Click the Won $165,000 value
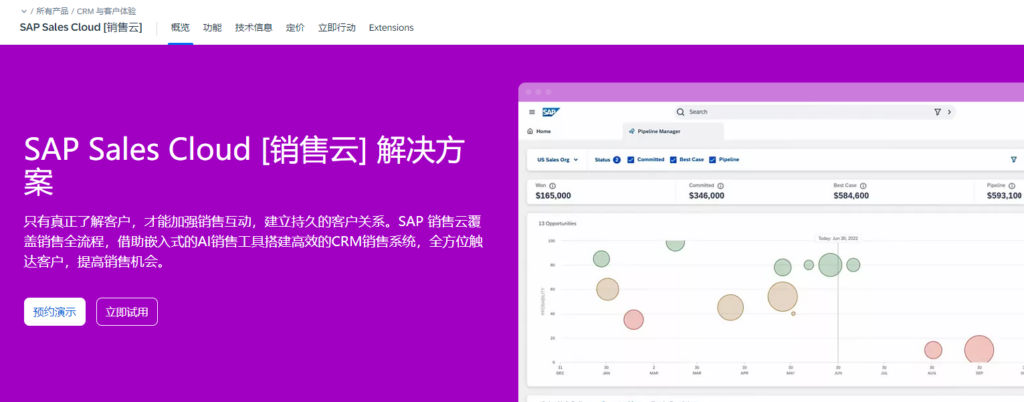This screenshot has width=1024, height=402. point(553,195)
